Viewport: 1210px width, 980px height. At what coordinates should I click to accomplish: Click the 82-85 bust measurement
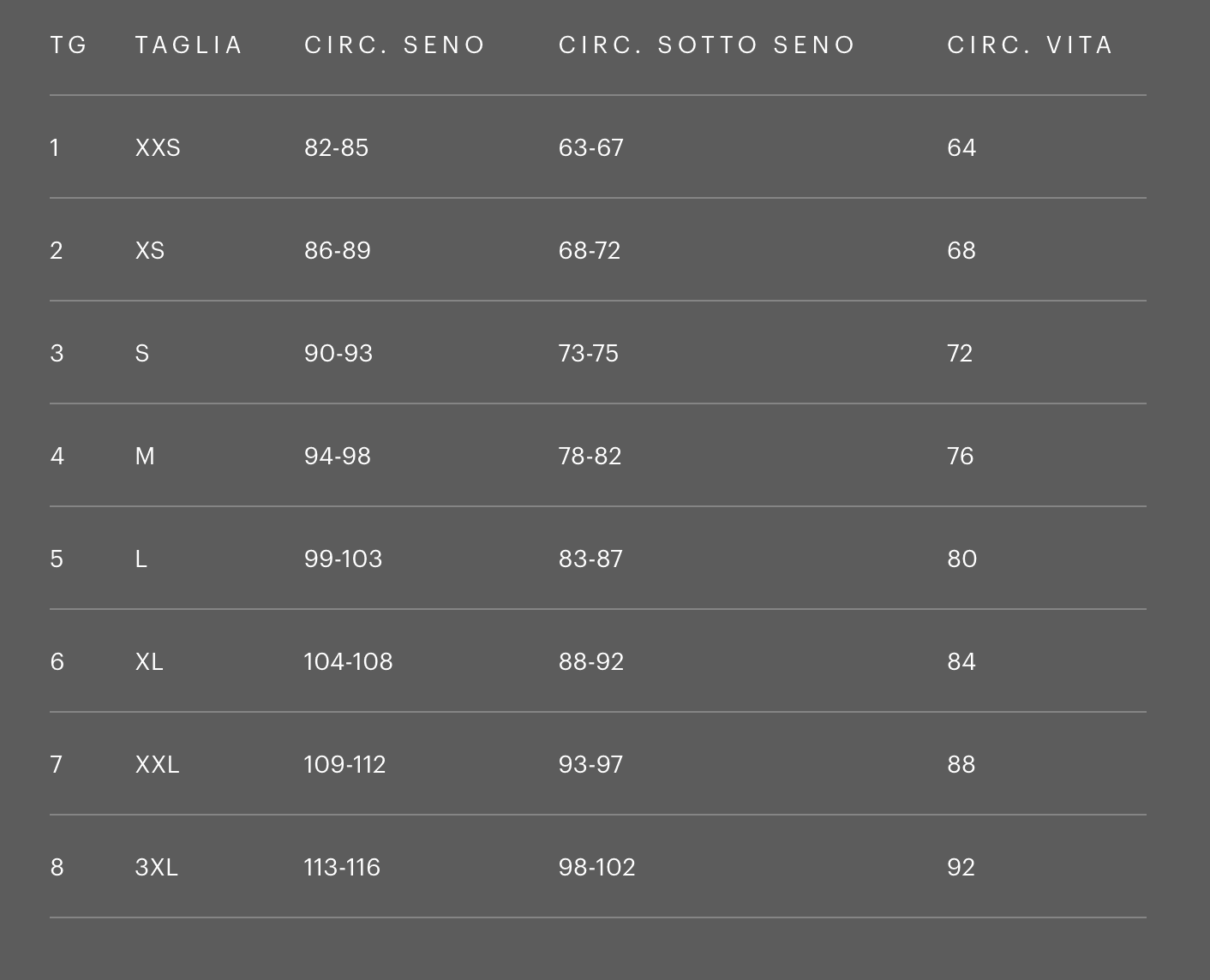coord(336,147)
